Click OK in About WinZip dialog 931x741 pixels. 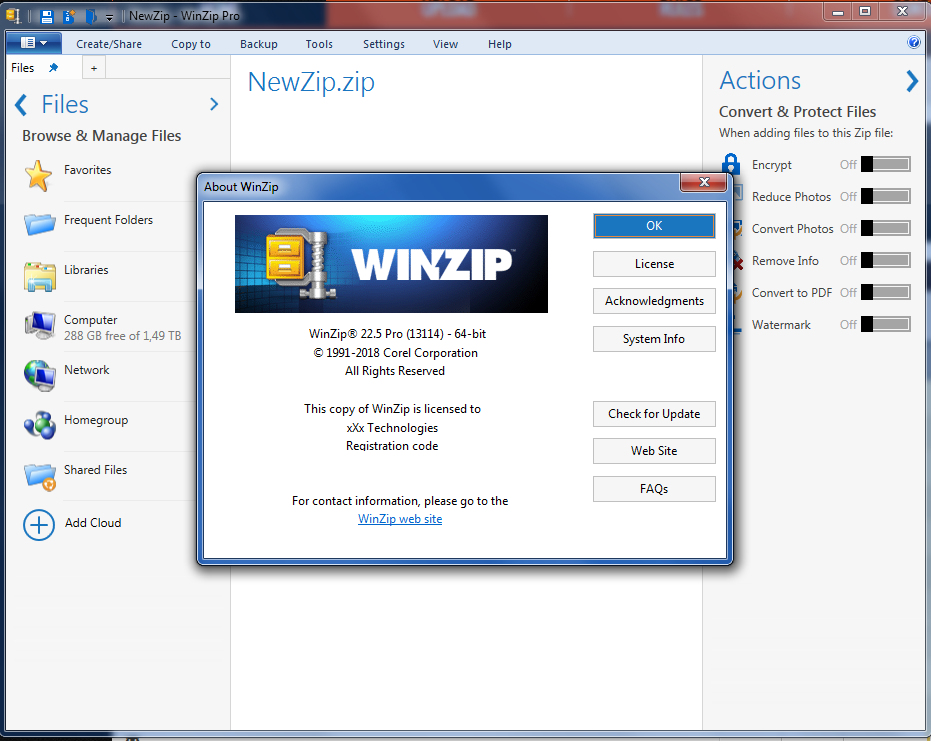654,226
